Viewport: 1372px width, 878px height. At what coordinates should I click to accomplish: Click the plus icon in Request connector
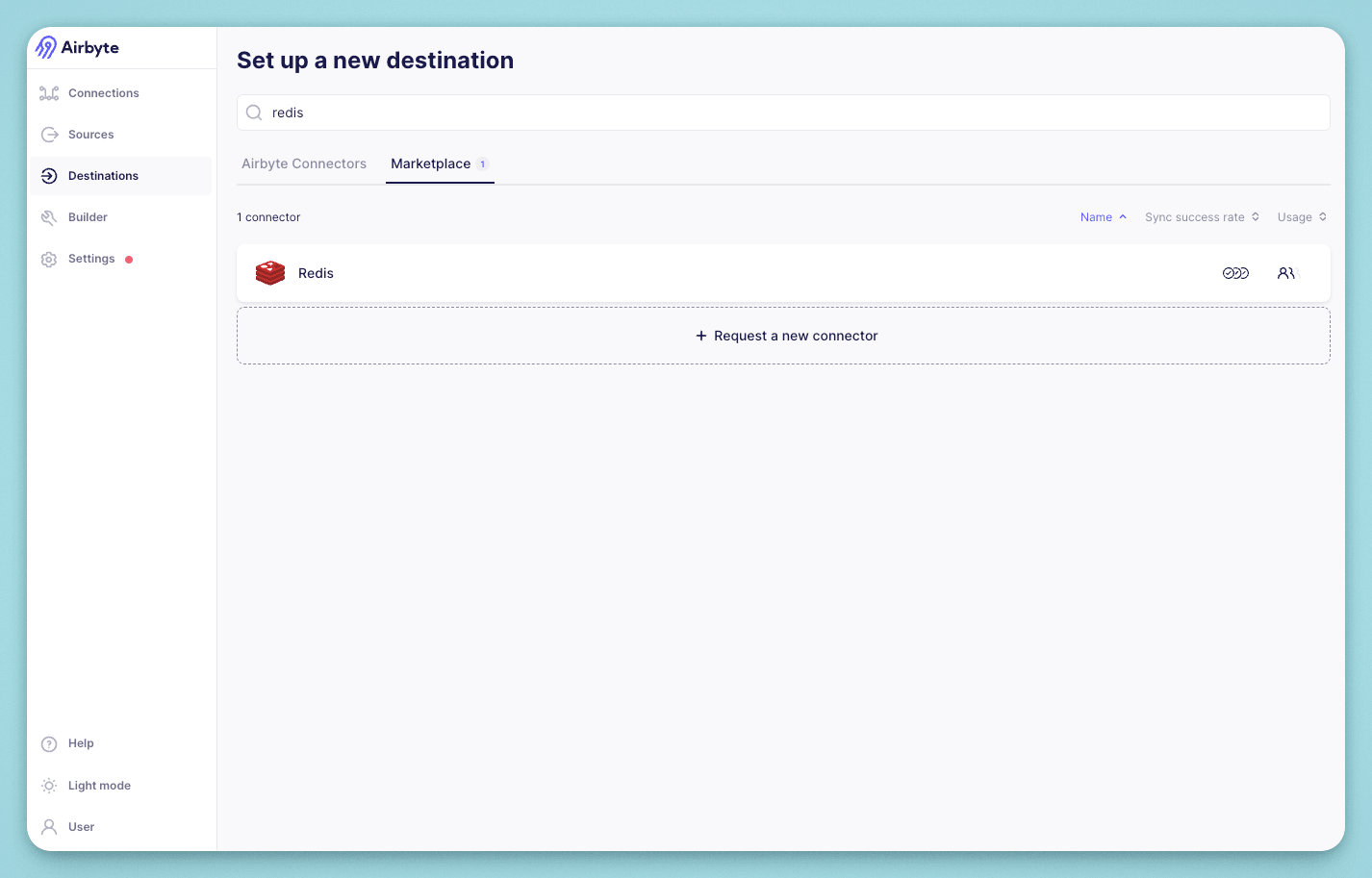[701, 336]
